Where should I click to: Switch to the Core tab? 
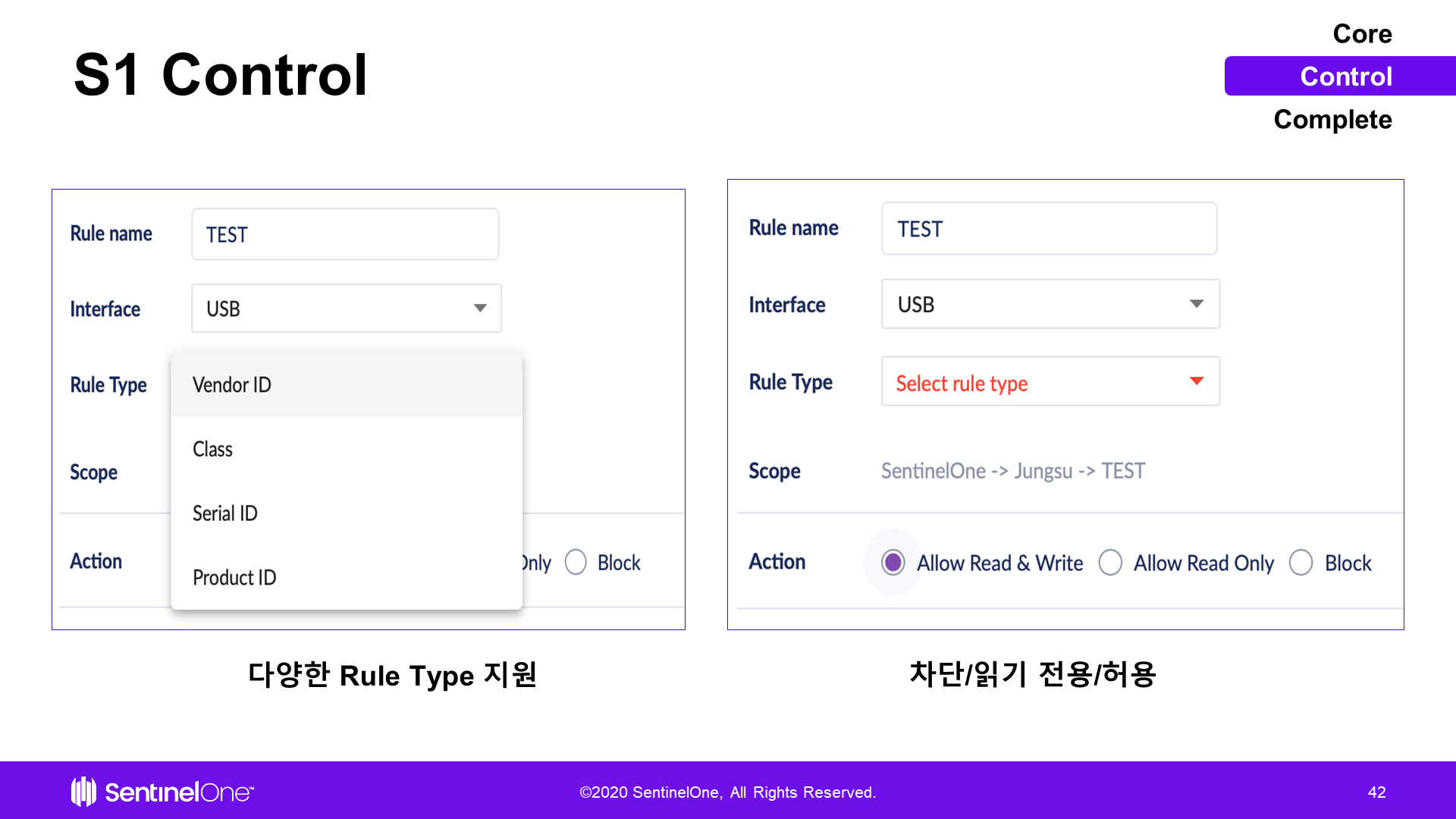[x=1361, y=34]
